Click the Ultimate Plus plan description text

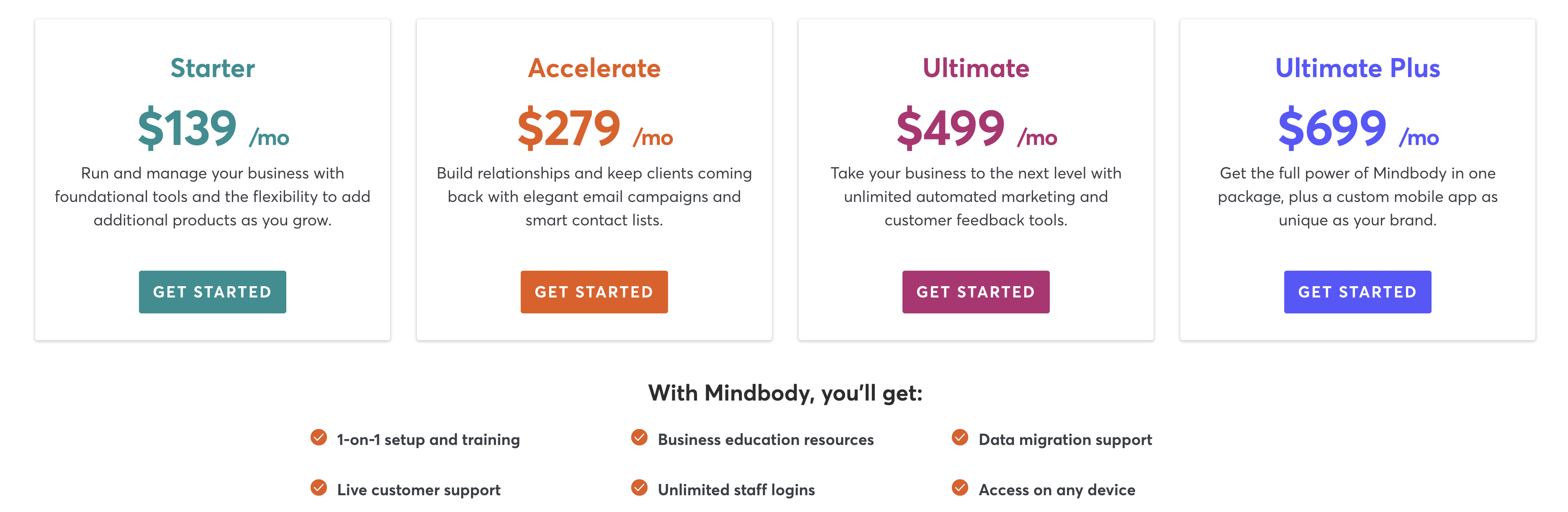point(1357,196)
